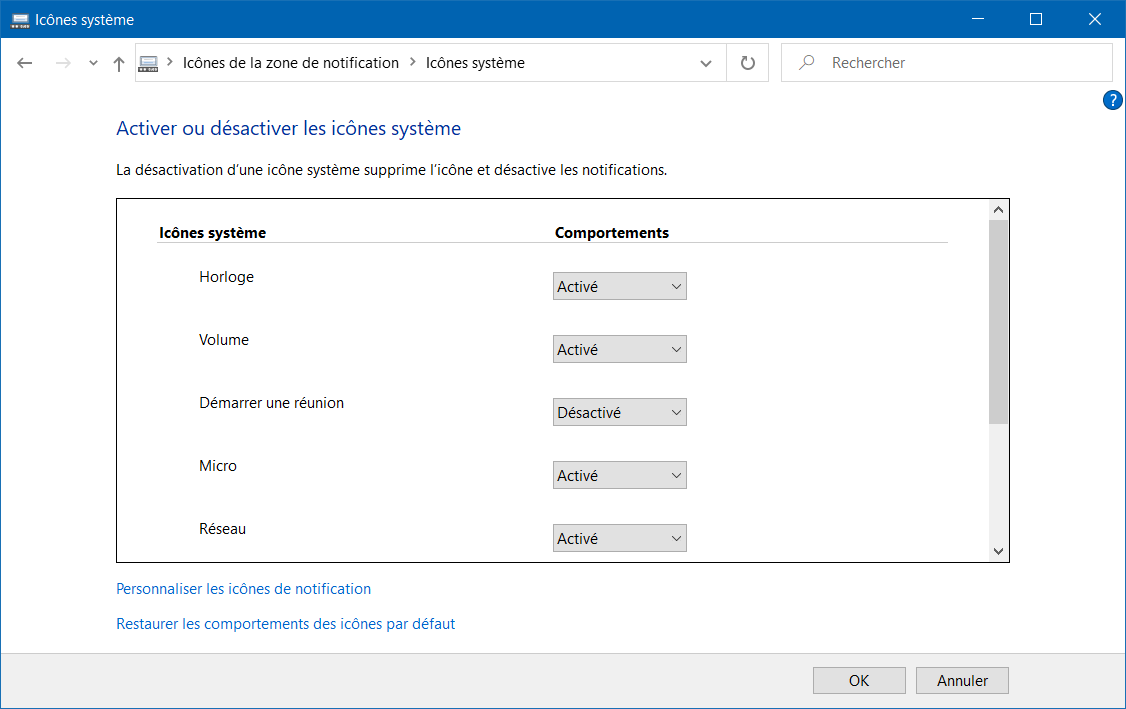
Task: Click the 'Horloge' row label
Action: coord(226,277)
